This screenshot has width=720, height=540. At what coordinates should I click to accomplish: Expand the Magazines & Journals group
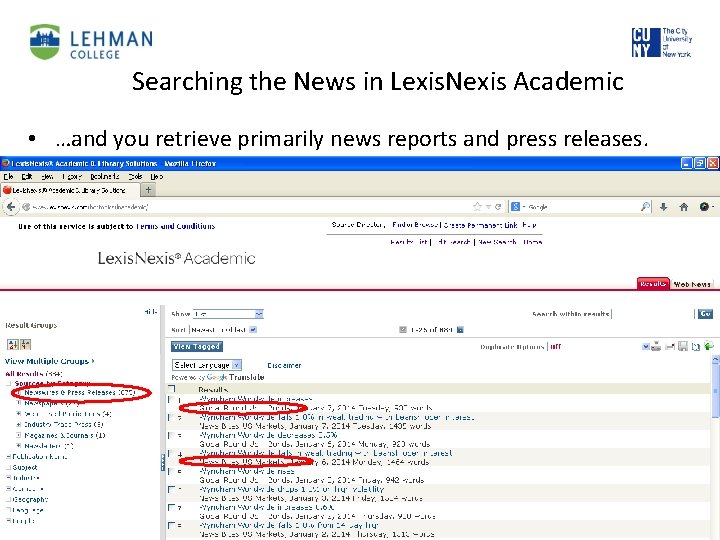pyautogui.click(x=19, y=435)
